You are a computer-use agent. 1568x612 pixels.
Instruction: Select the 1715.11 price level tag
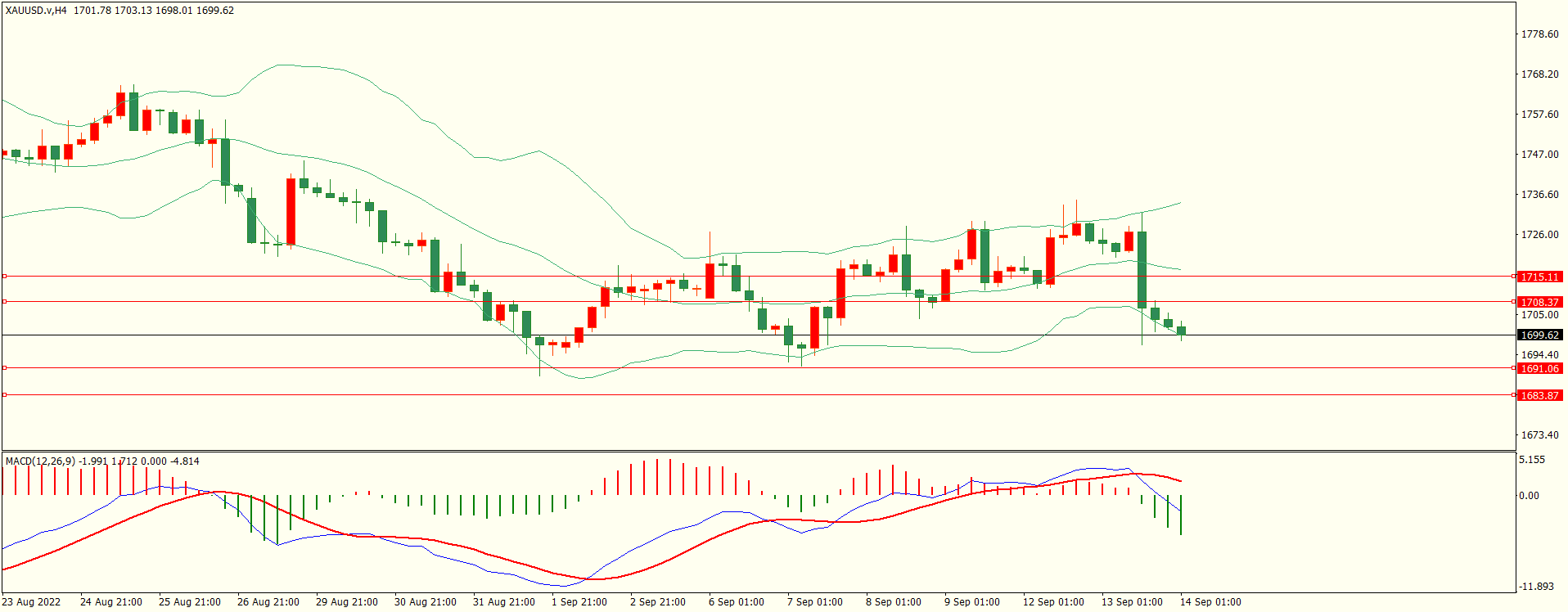[x=1539, y=277]
